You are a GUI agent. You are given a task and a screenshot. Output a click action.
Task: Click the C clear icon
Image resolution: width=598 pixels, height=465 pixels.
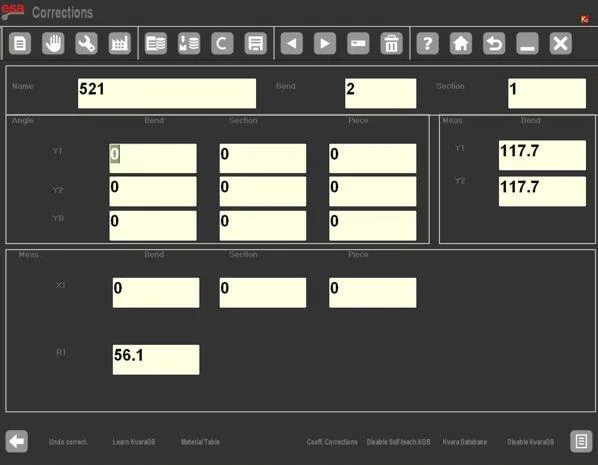point(222,43)
